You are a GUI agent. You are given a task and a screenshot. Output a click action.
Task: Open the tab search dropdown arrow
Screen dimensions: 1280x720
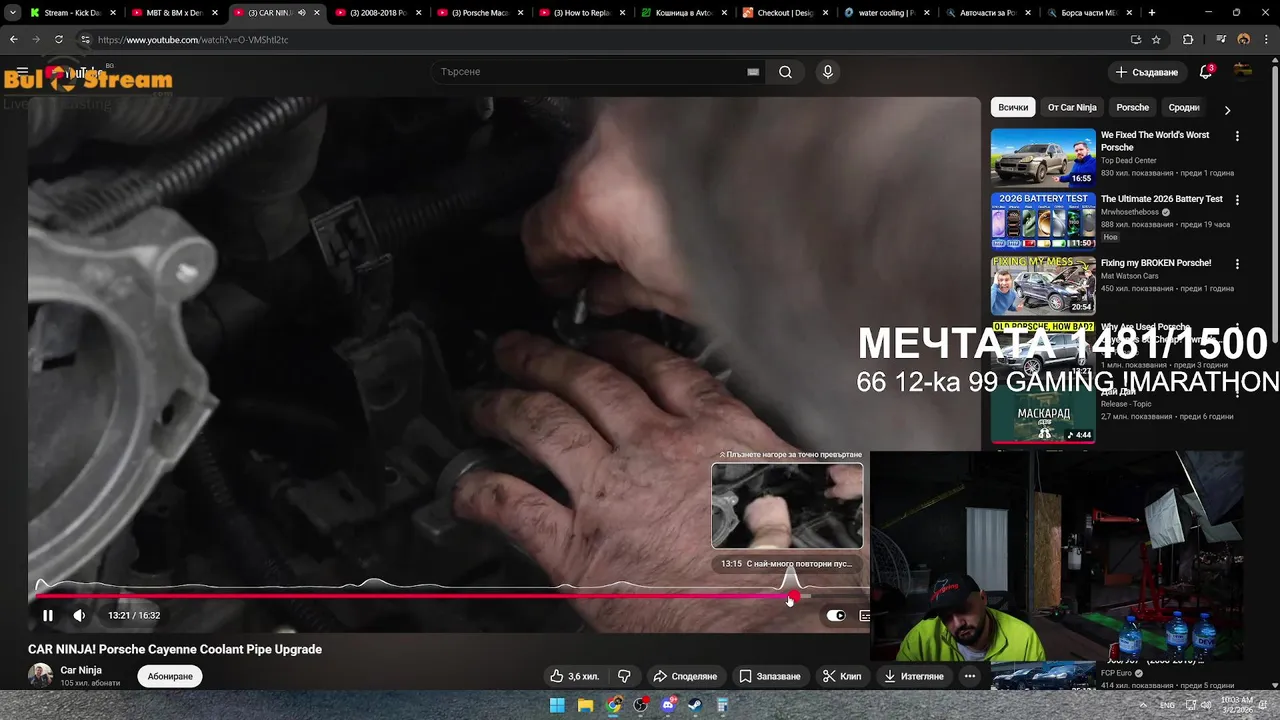pyautogui.click(x=12, y=13)
